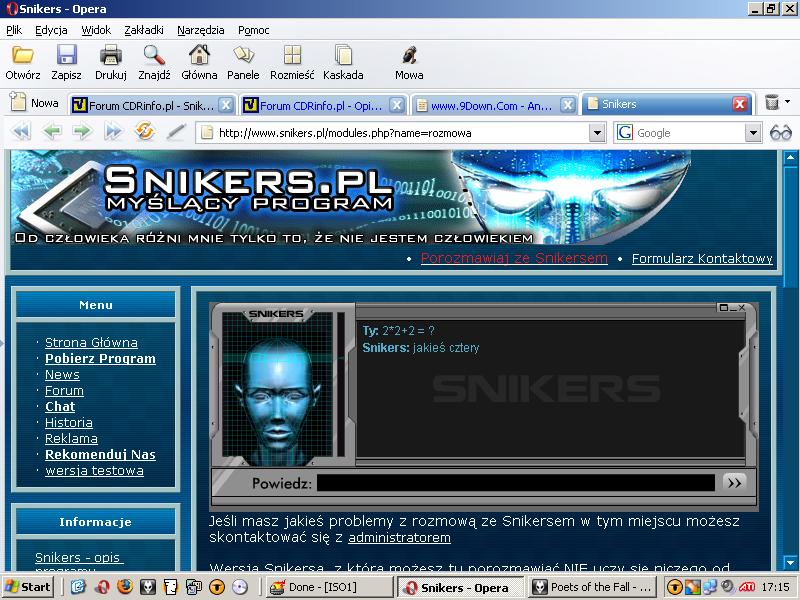Open the Plik menu
Screen dimensions: 800x600
14,30
